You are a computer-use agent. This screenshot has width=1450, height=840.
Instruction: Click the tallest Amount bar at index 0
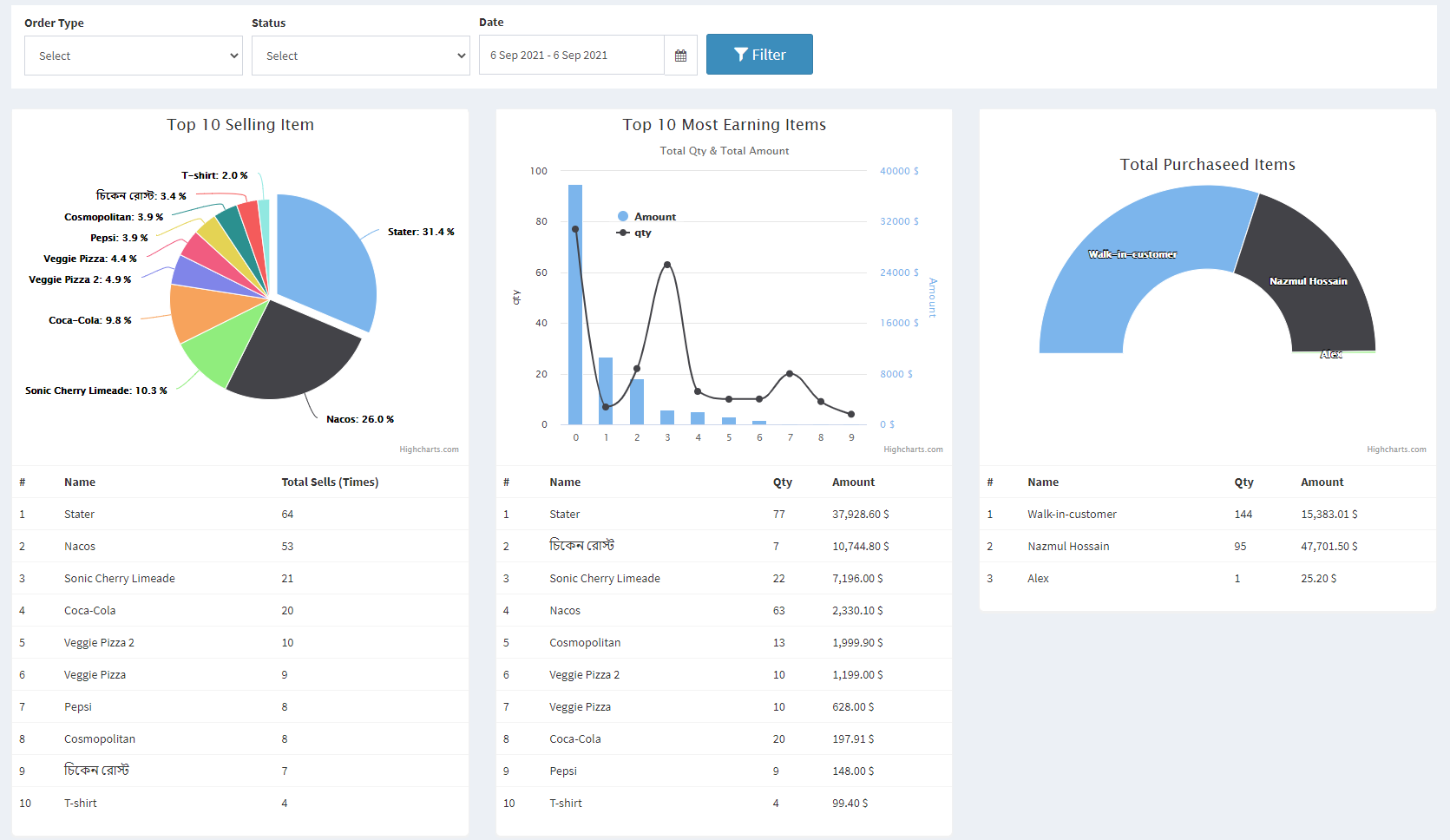pyautogui.click(x=575, y=304)
